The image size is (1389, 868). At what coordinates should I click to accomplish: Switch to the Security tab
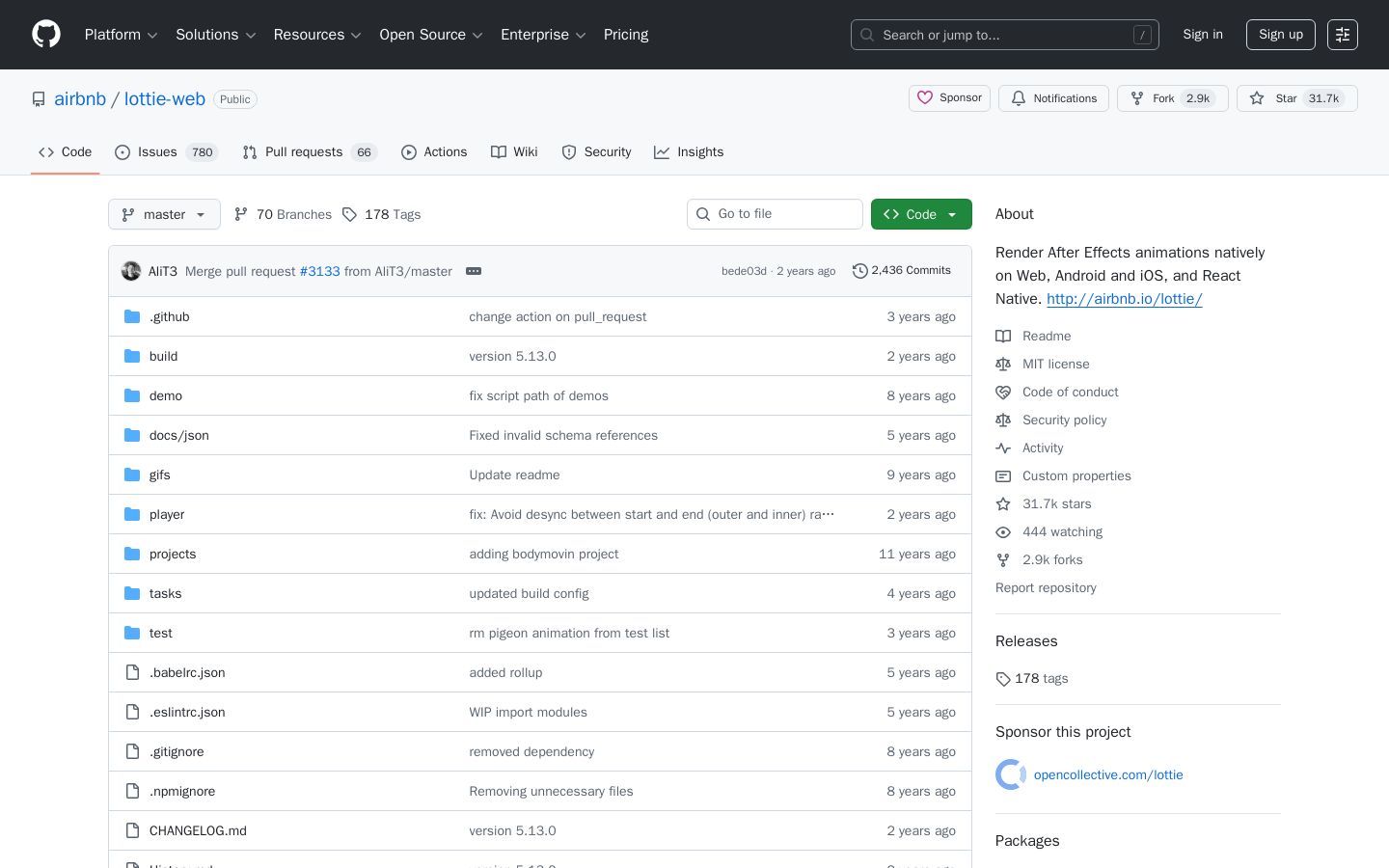tap(596, 152)
